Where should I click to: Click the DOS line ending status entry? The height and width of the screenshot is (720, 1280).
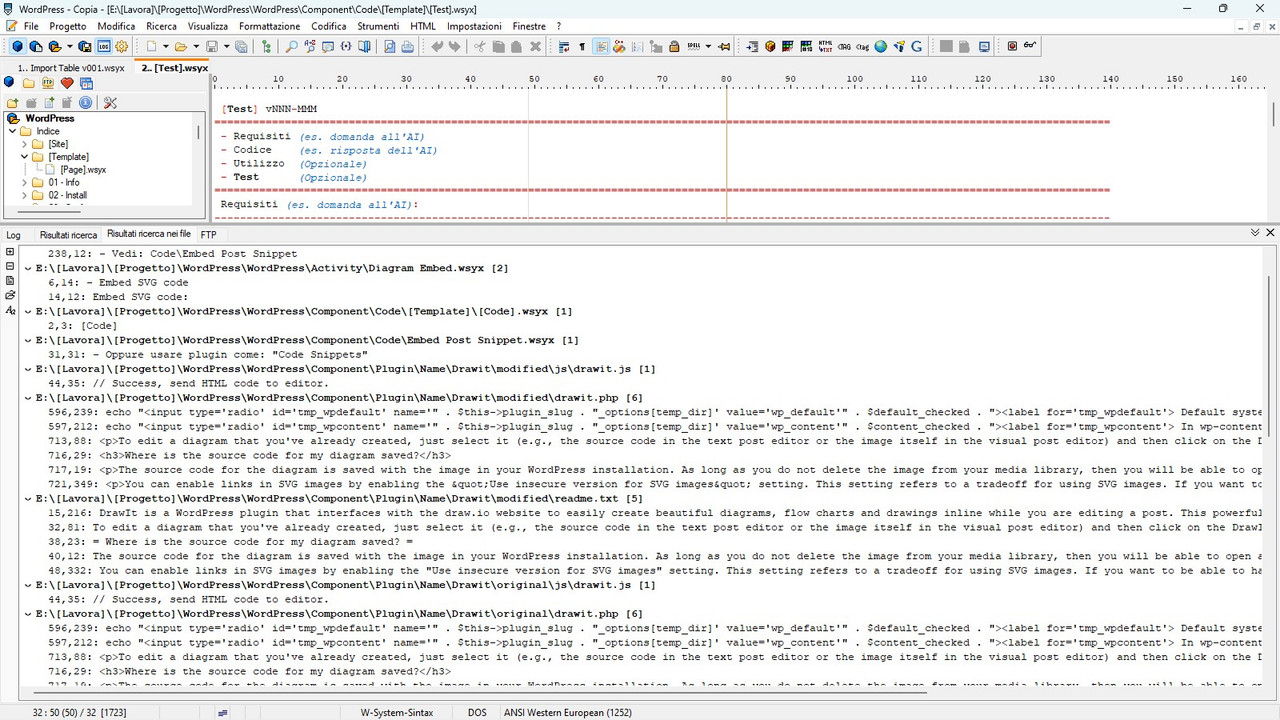[477, 712]
